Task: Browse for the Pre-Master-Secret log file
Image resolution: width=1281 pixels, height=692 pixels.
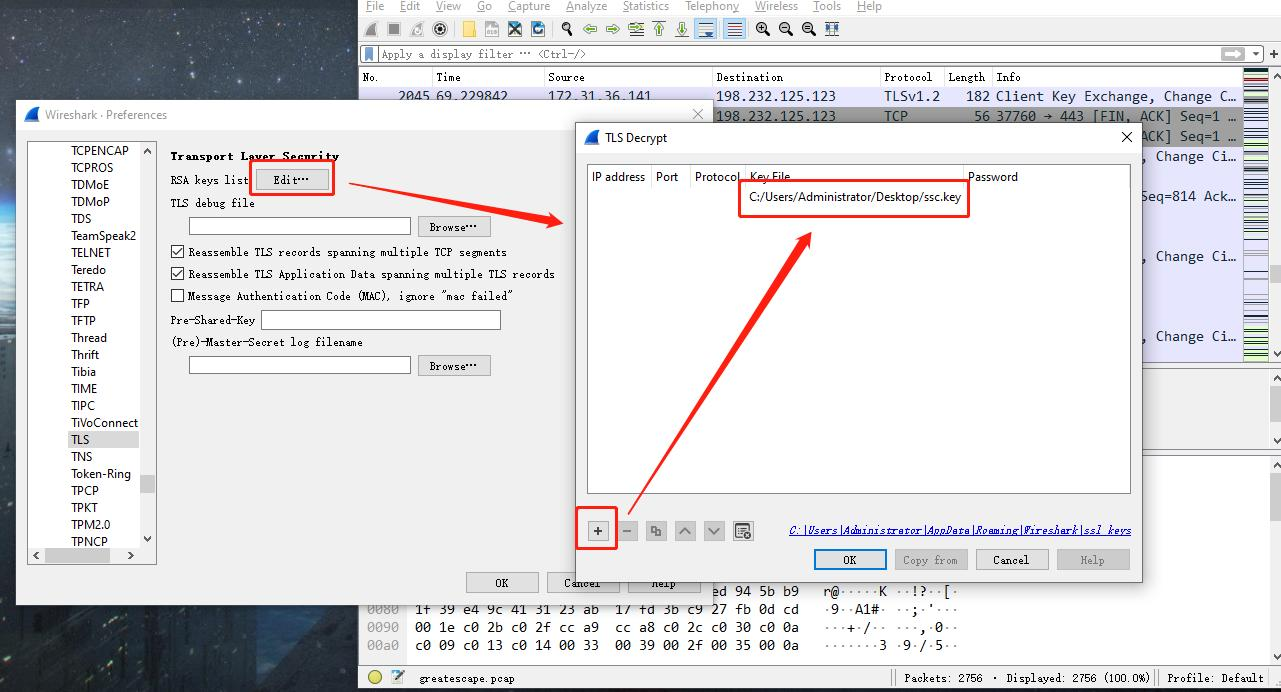Action: click(454, 366)
